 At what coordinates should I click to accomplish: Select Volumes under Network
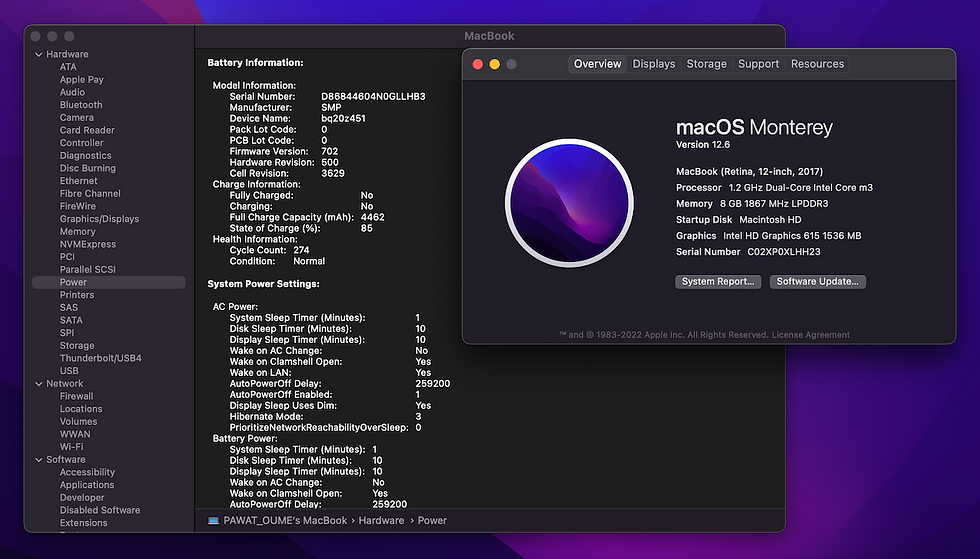coord(79,421)
